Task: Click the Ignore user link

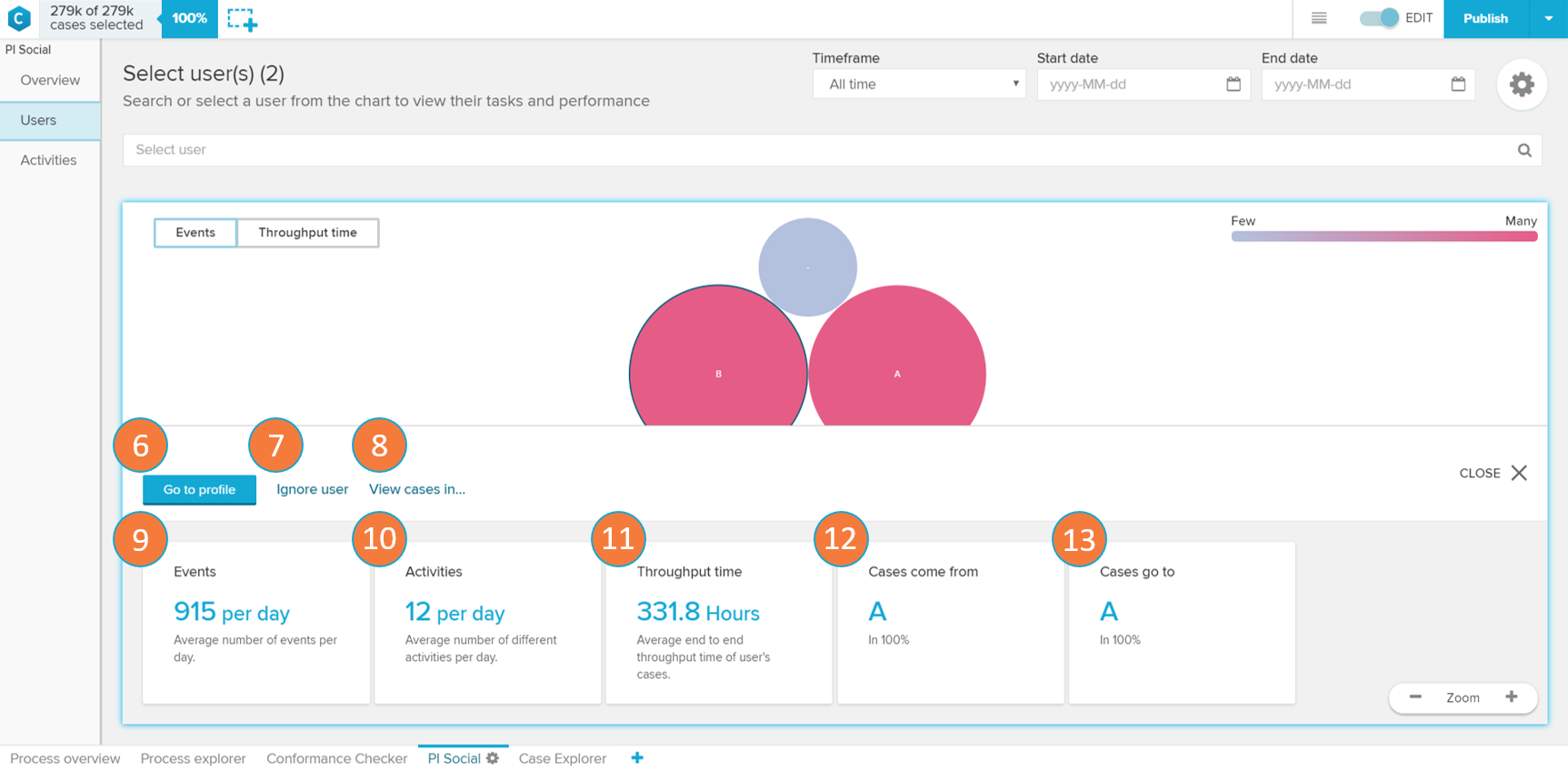Action: 312,489
